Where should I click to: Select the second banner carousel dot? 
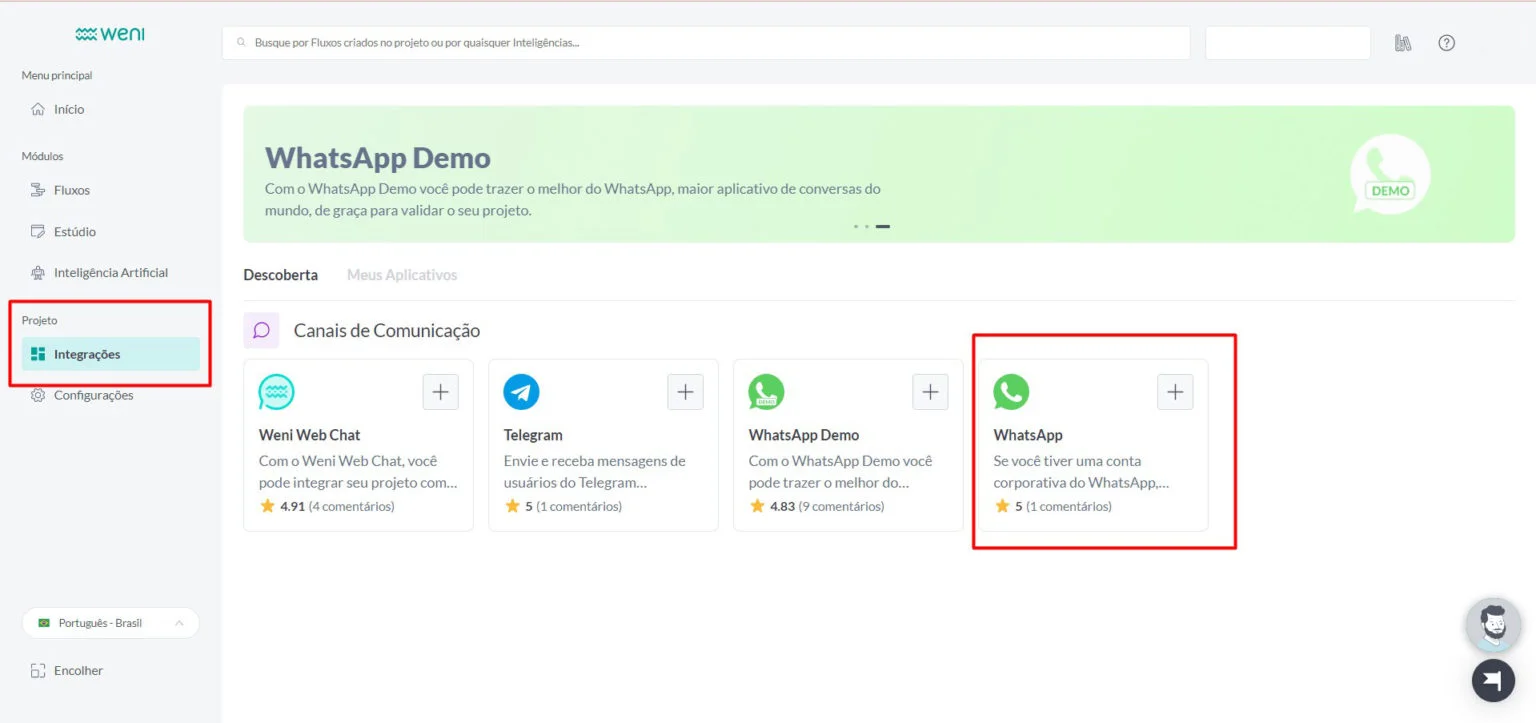pyautogui.click(x=866, y=226)
